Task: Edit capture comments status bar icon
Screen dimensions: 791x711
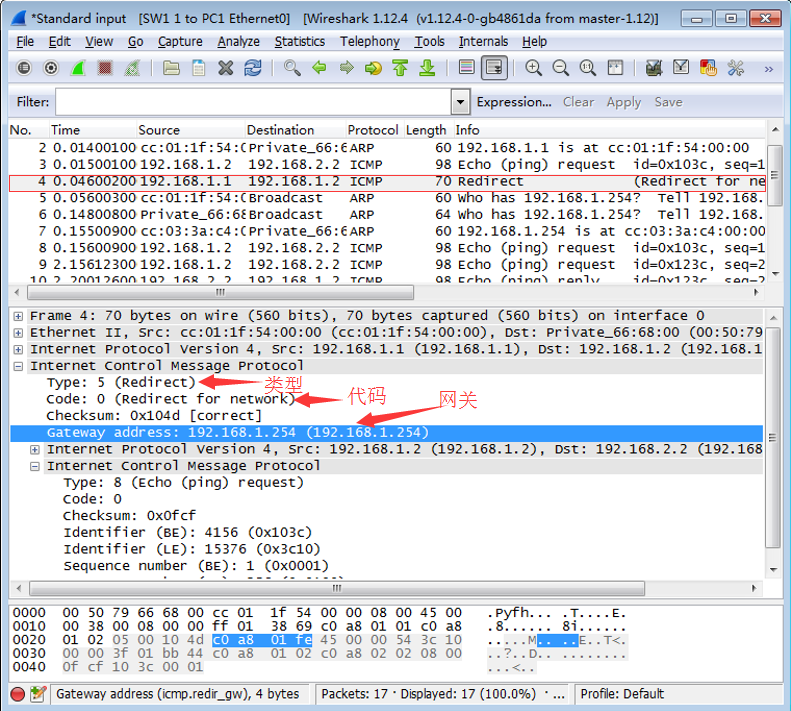Action: click(x=38, y=694)
